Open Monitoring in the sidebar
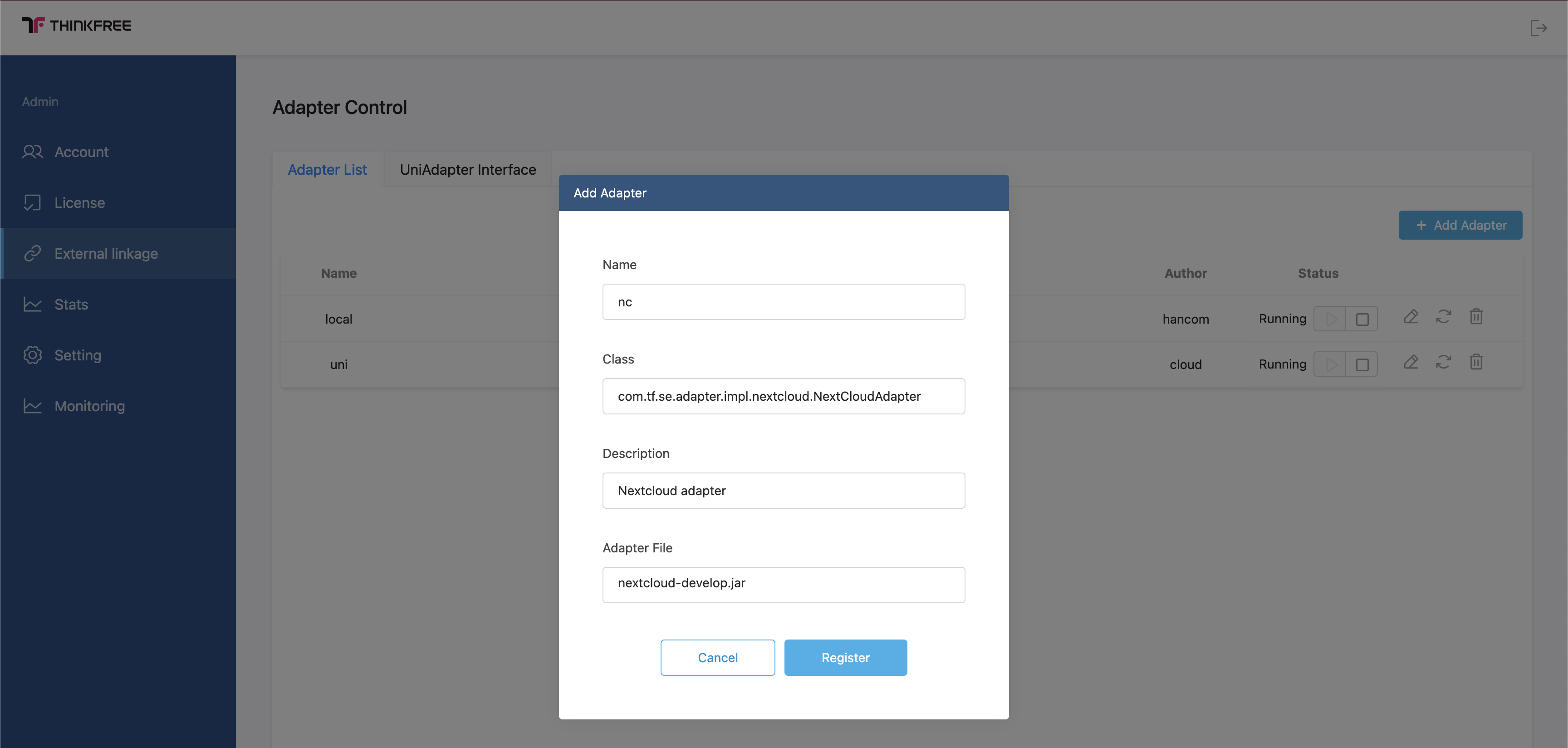This screenshot has width=1568, height=748. click(89, 406)
